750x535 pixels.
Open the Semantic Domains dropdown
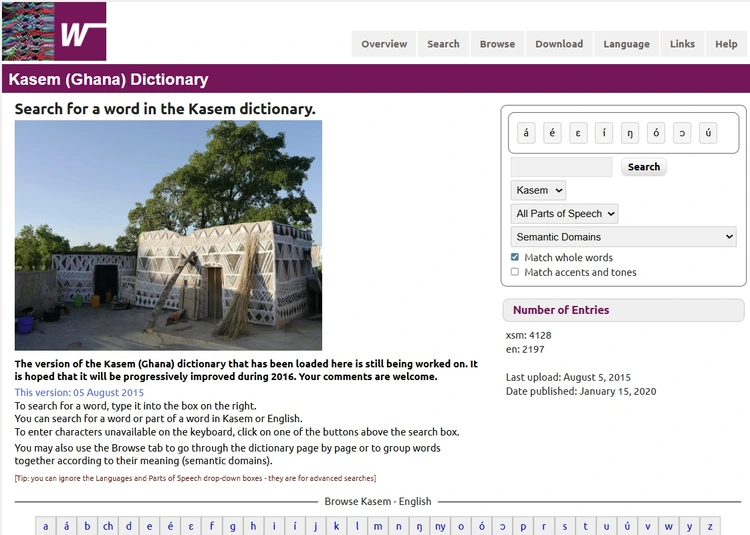(x=623, y=237)
